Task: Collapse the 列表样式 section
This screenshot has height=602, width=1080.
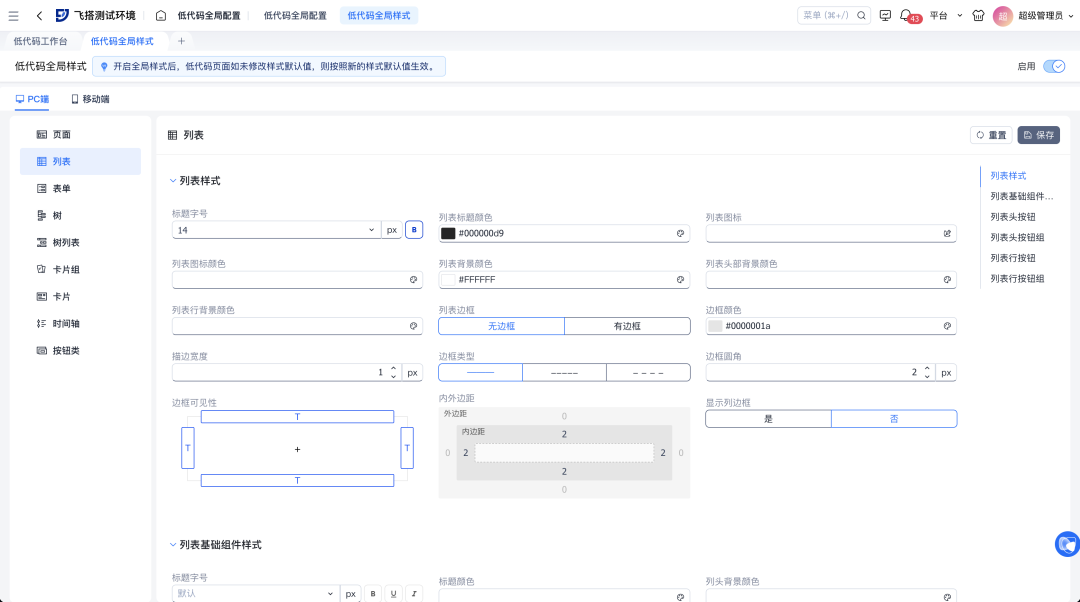Action: click(x=173, y=180)
